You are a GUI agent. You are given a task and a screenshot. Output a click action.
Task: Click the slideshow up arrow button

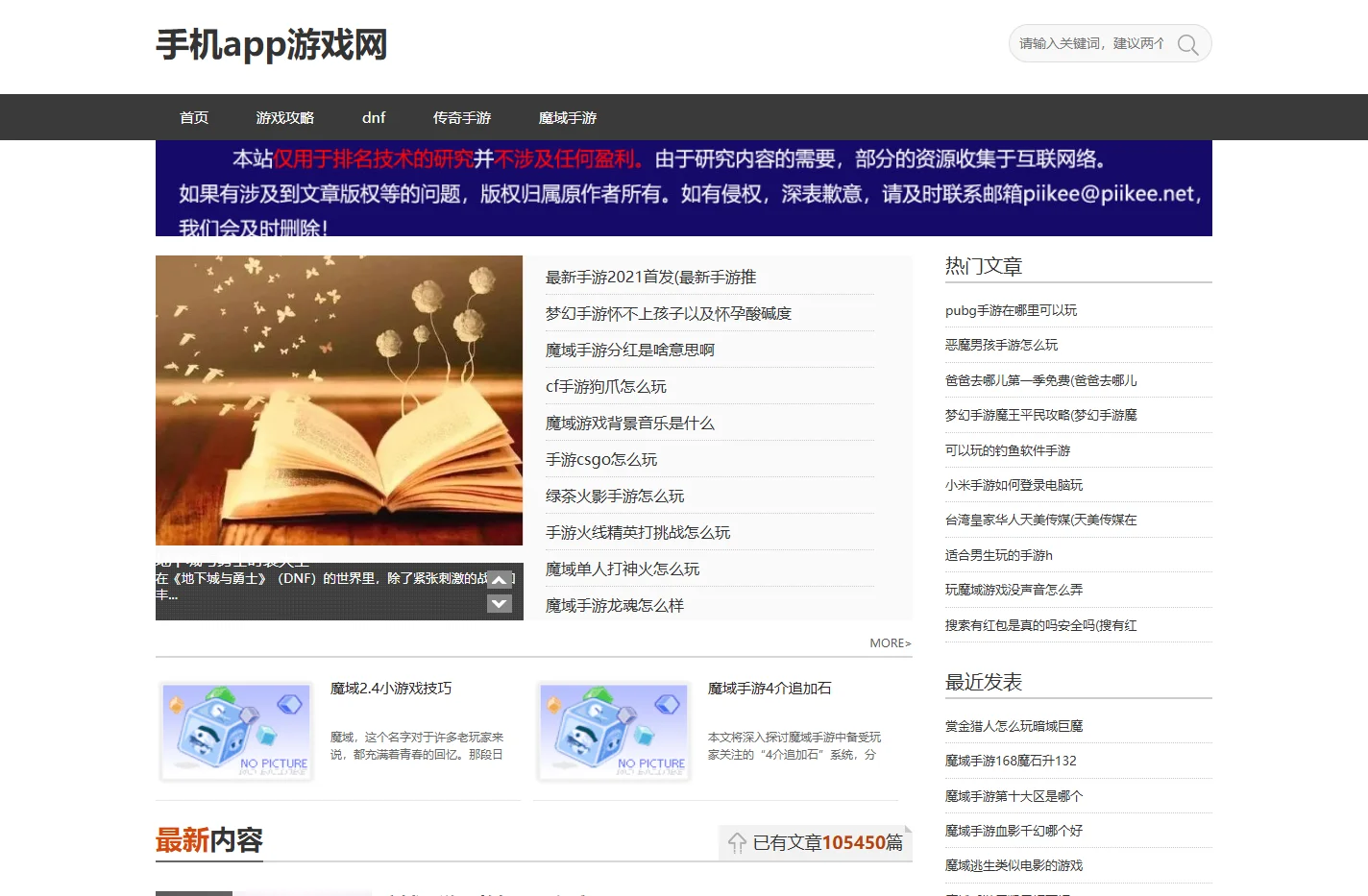pos(500,580)
